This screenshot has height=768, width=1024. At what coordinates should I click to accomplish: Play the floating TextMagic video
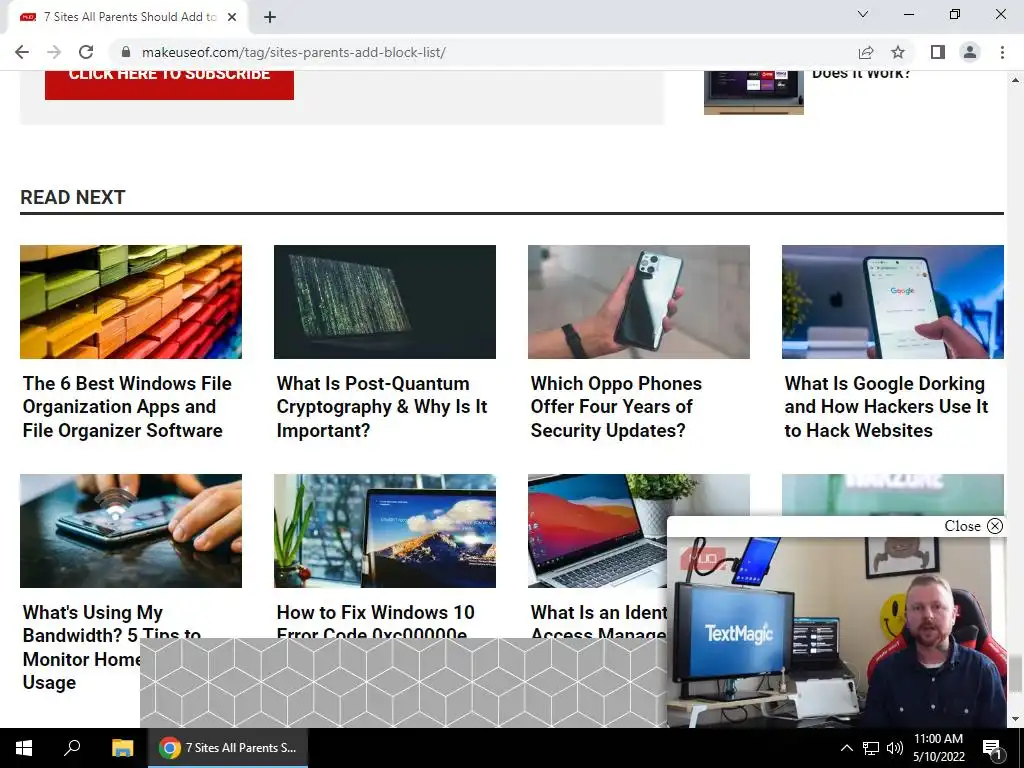[837, 632]
